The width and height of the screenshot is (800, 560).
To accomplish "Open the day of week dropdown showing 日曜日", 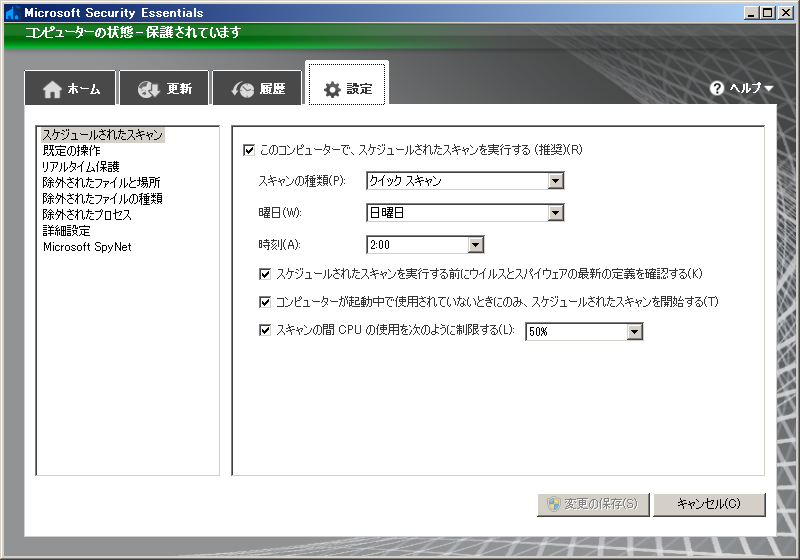I will pos(556,213).
